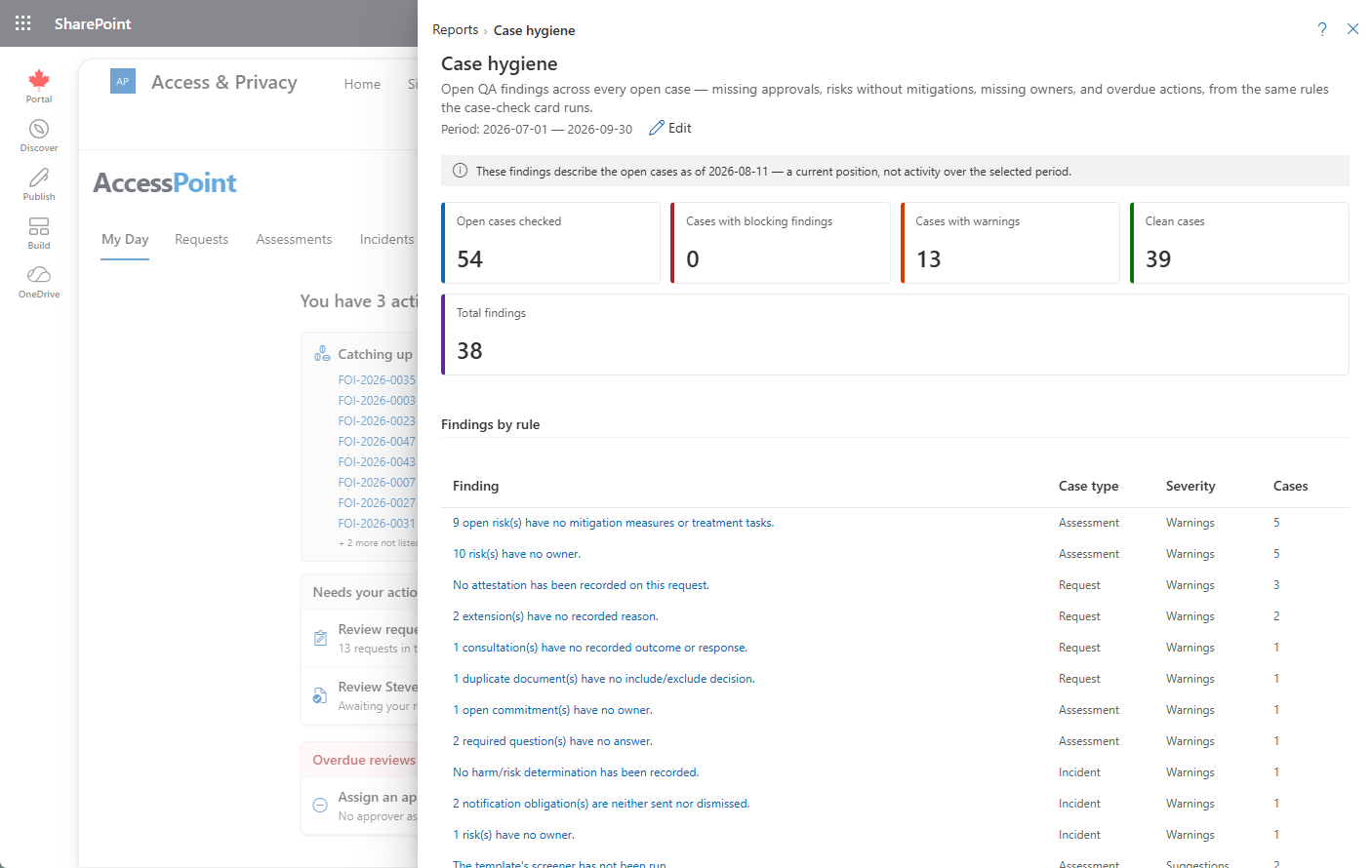Open the SharePoint app launcher grid
The width and height of the screenshot is (1372, 868).
(23, 23)
